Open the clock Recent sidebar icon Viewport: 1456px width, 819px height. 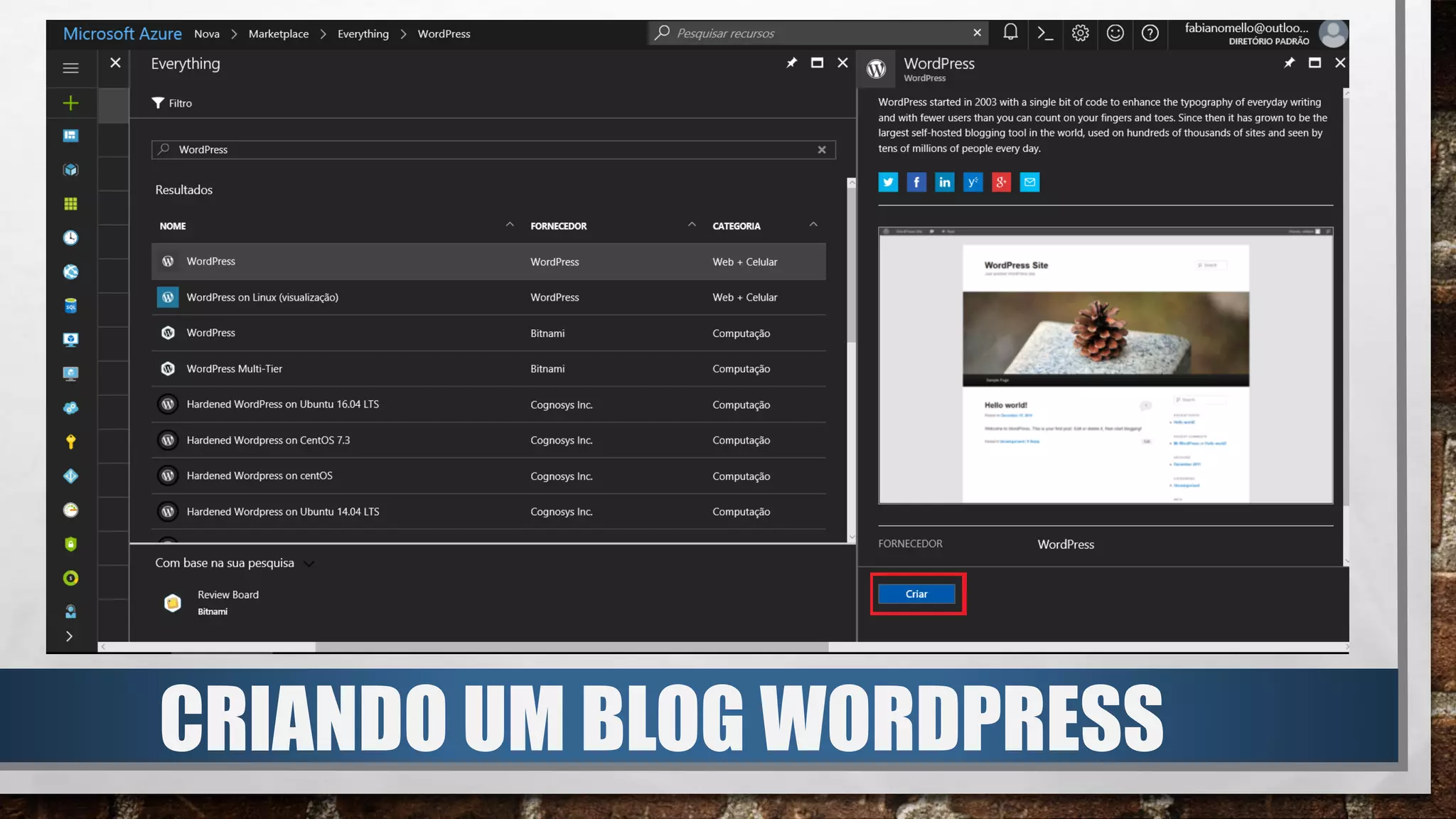pyautogui.click(x=70, y=237)
